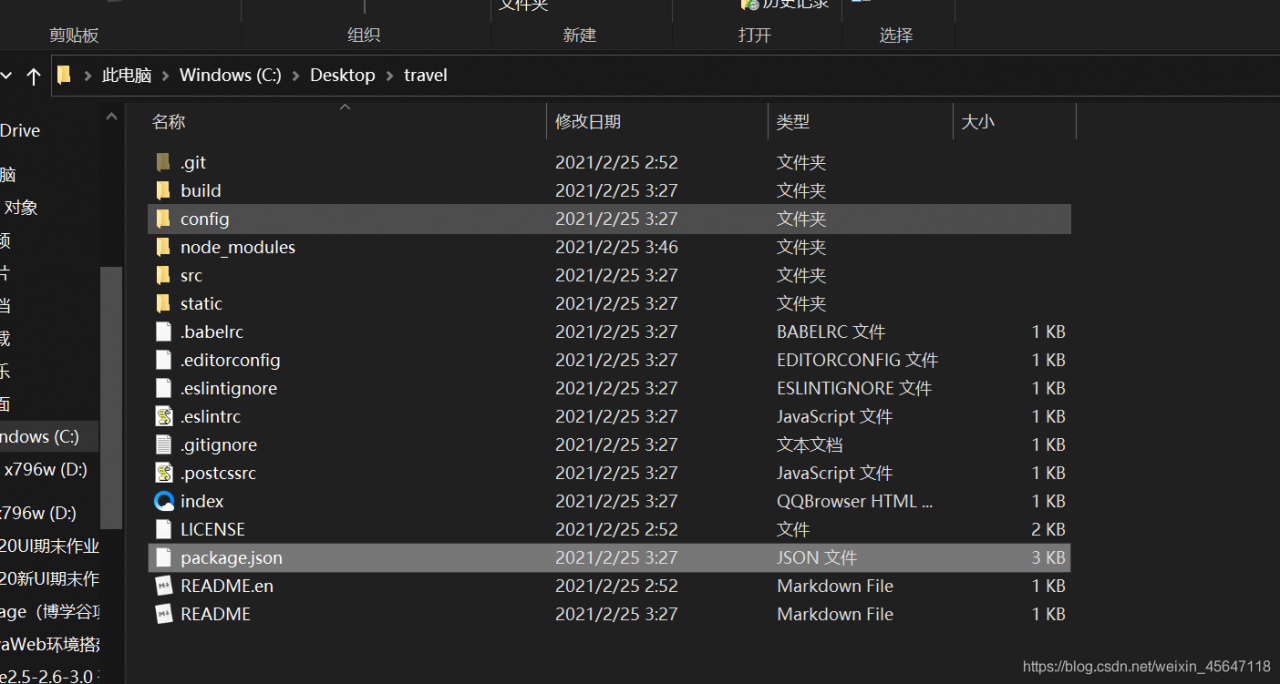
Task: Go to 此电脑 in the address breadcrumb
Action: point(127,75)
